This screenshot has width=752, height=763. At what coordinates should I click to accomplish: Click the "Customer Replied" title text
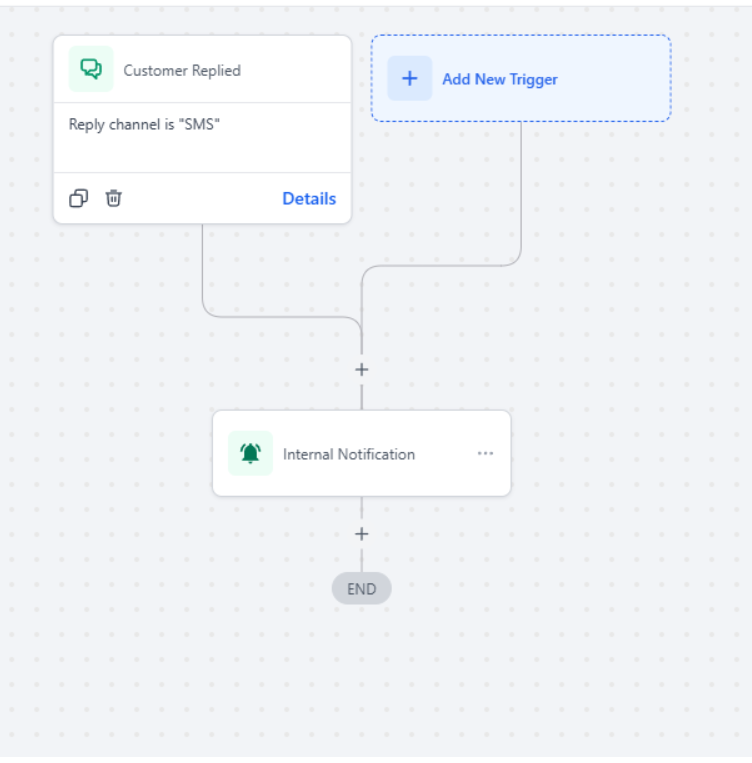point(181,71)
